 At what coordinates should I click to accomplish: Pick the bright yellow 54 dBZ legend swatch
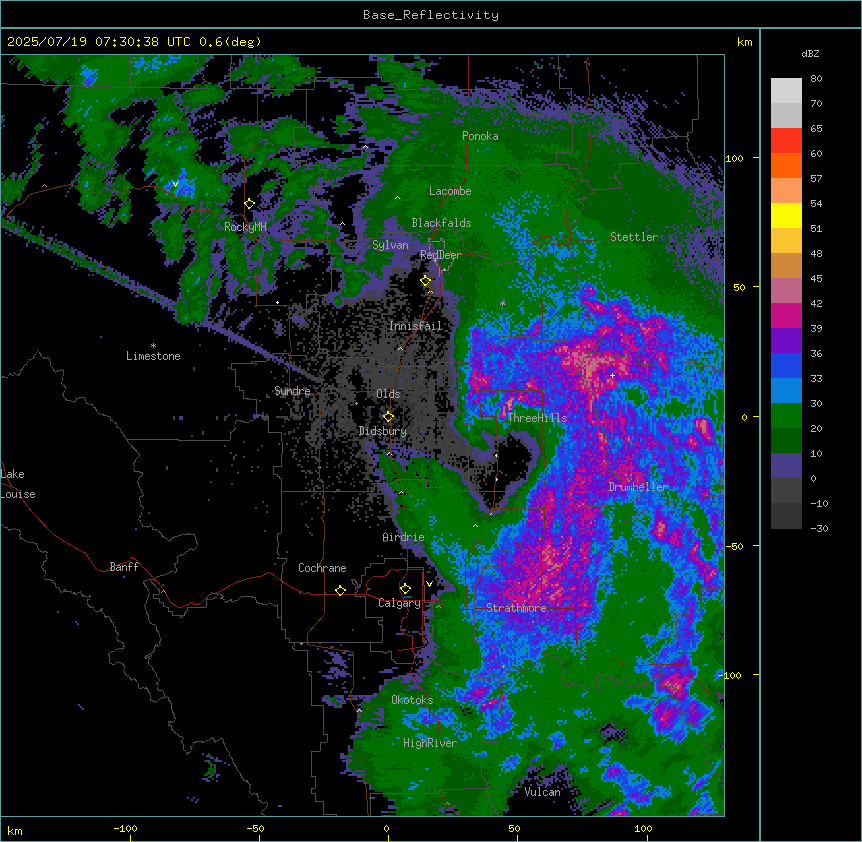coord(786,215)
